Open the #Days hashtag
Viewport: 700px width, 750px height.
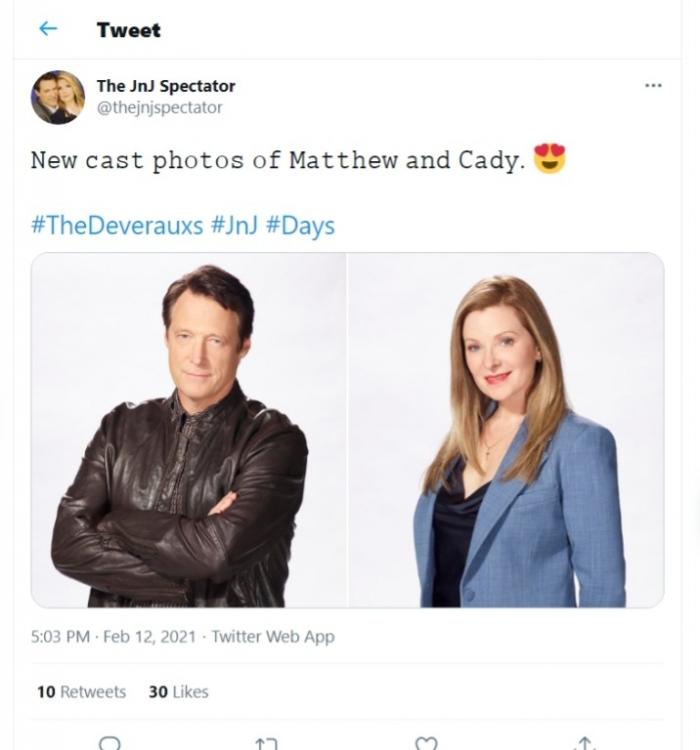(x=300, y=225)
